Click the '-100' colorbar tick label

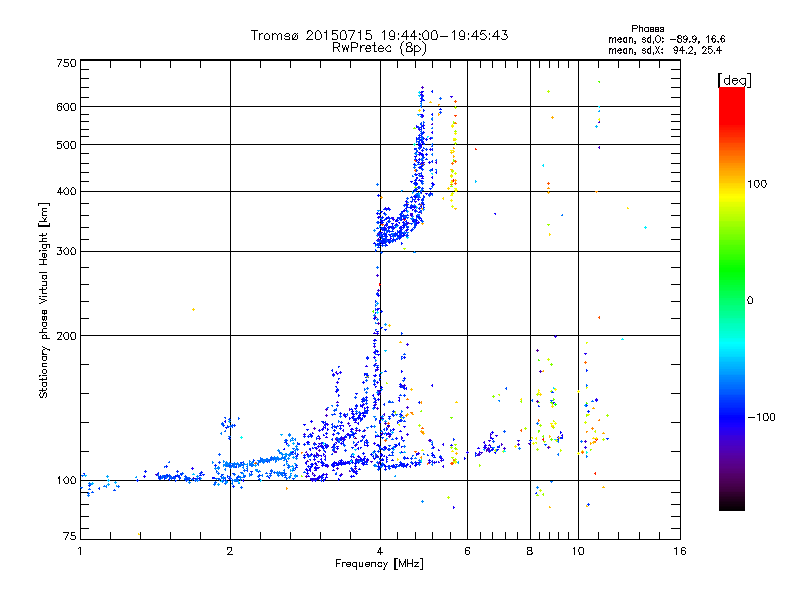coord(761,417)
